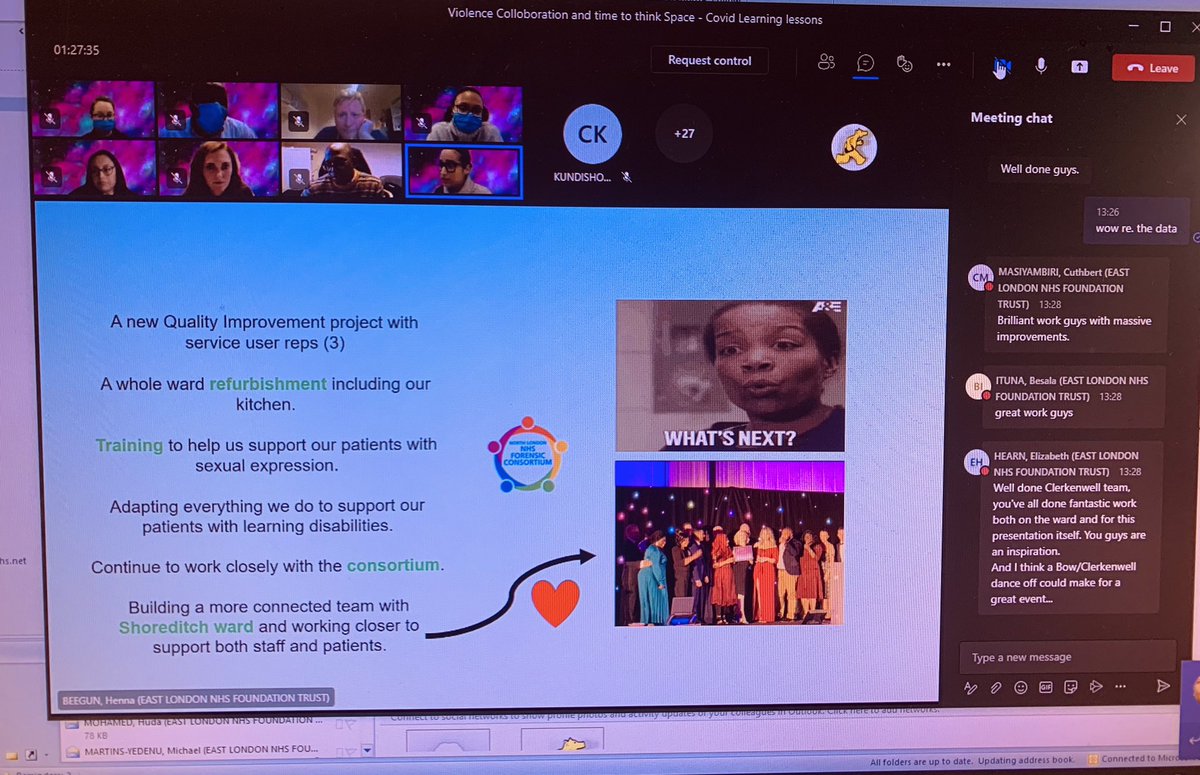This screenshot has height=775, width=1200.
Task: Click the delivery options arrow icon
Action: coord(1095,686)
